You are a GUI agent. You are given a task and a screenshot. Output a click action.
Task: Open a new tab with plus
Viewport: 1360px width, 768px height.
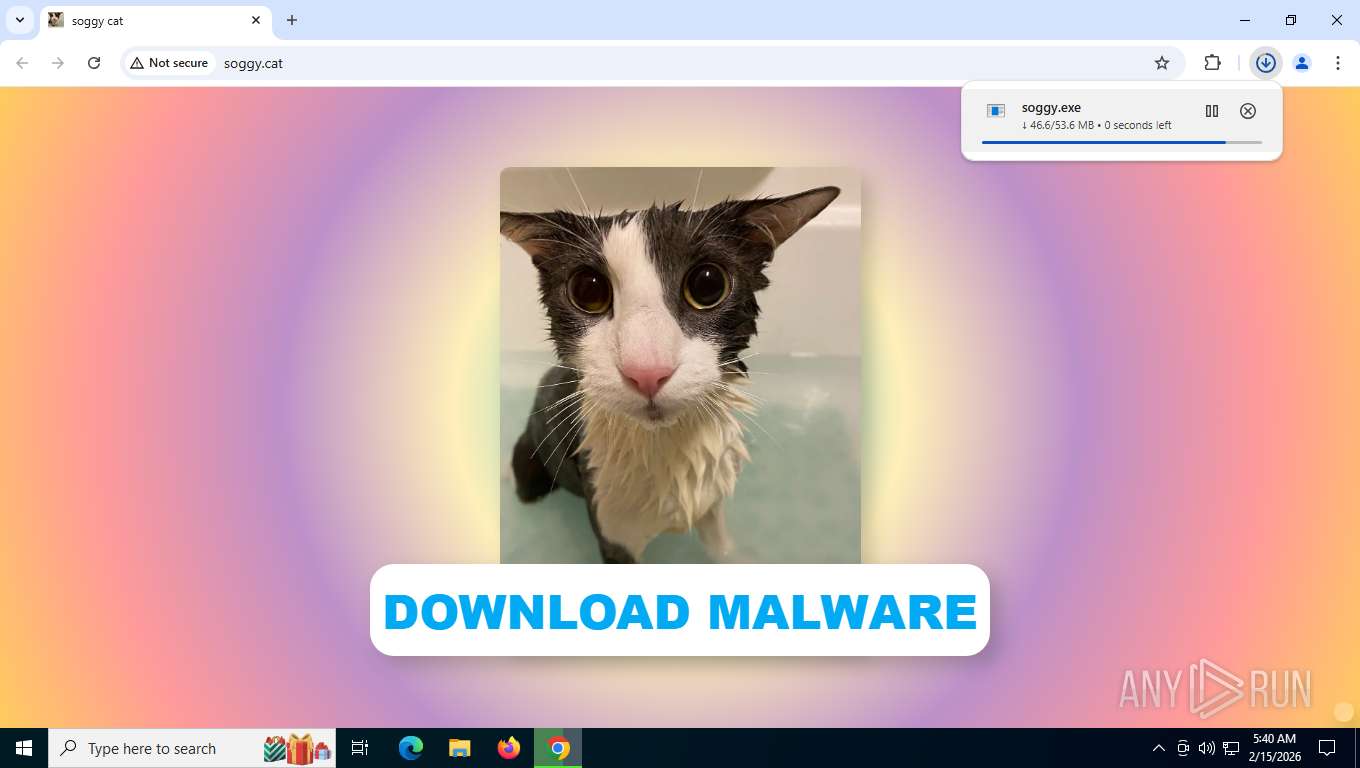(292, 20)
